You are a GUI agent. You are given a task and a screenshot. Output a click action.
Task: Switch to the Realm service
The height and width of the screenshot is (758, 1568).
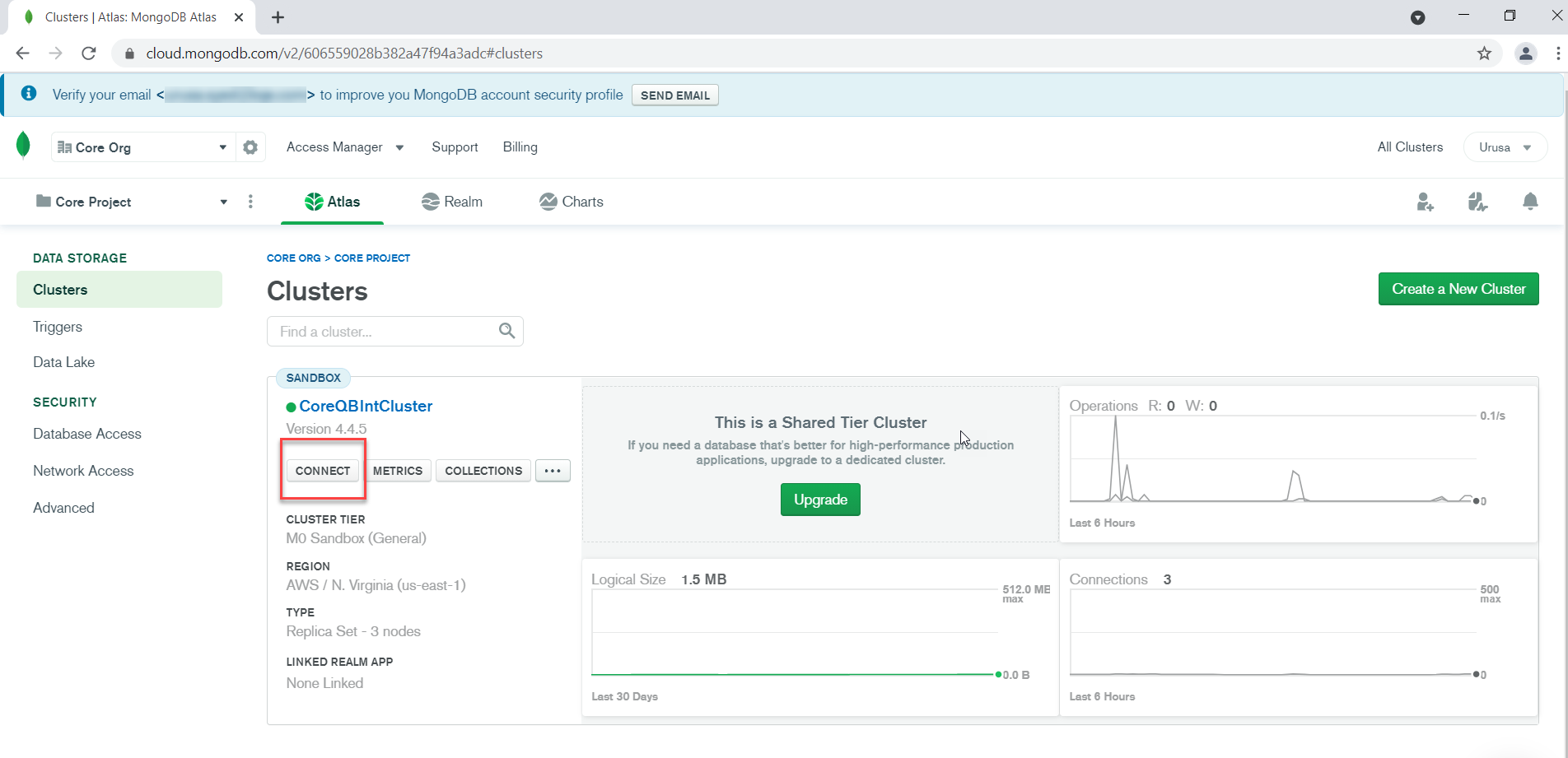[x=451, y=202]
